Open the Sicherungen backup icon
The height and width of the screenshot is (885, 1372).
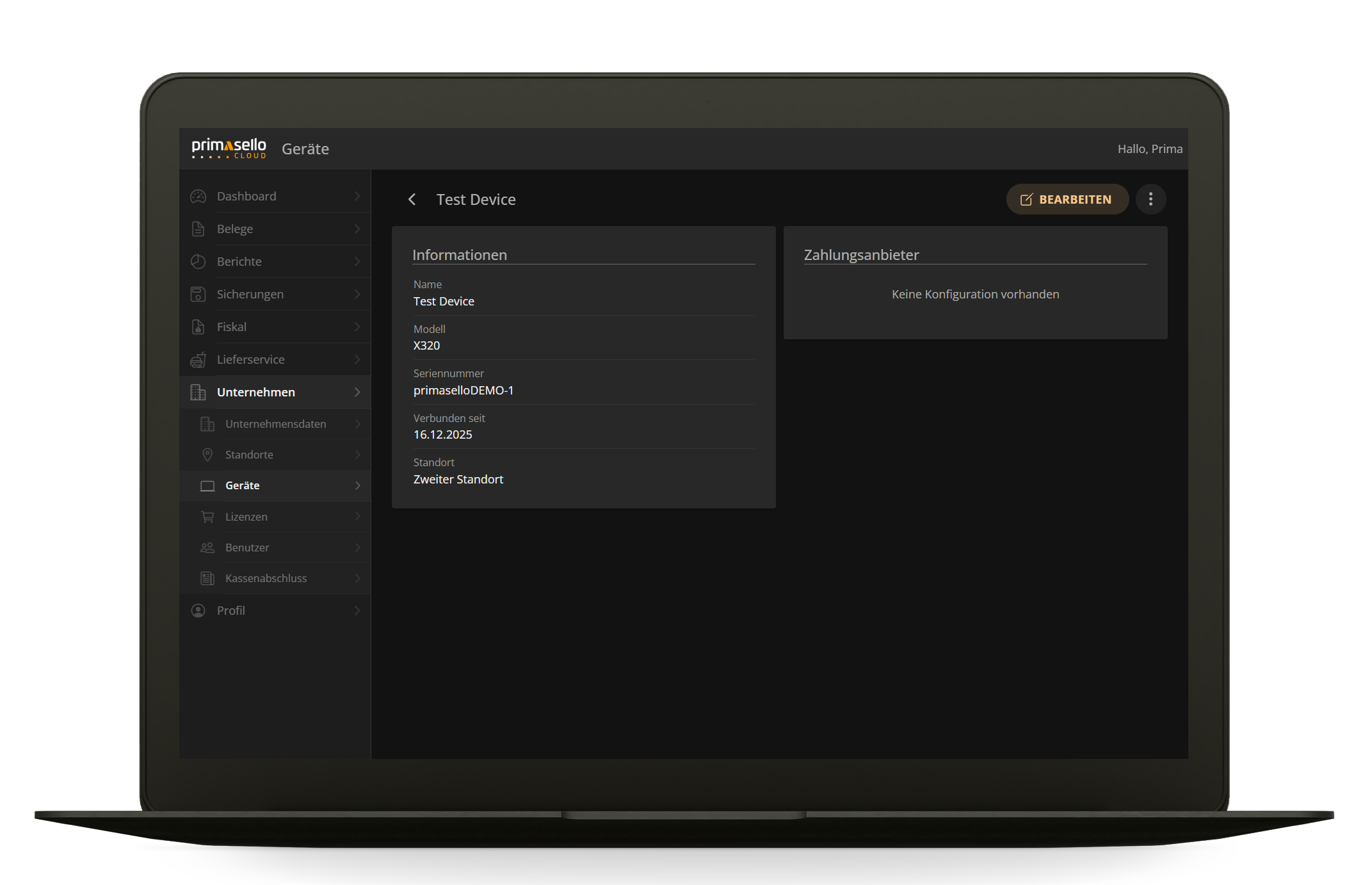198,294
